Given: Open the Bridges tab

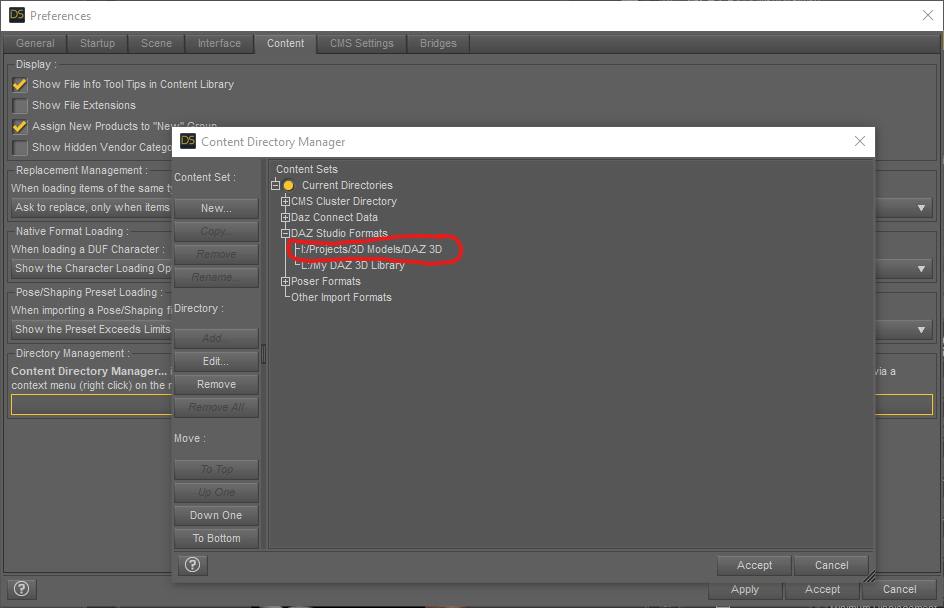Looking at the screenshot, I should click(x=438, y=43).
